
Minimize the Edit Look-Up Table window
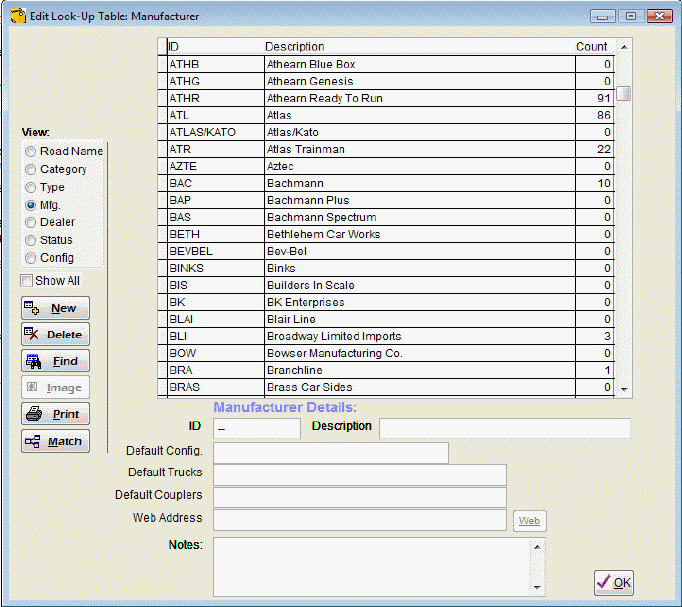(602, 17)
